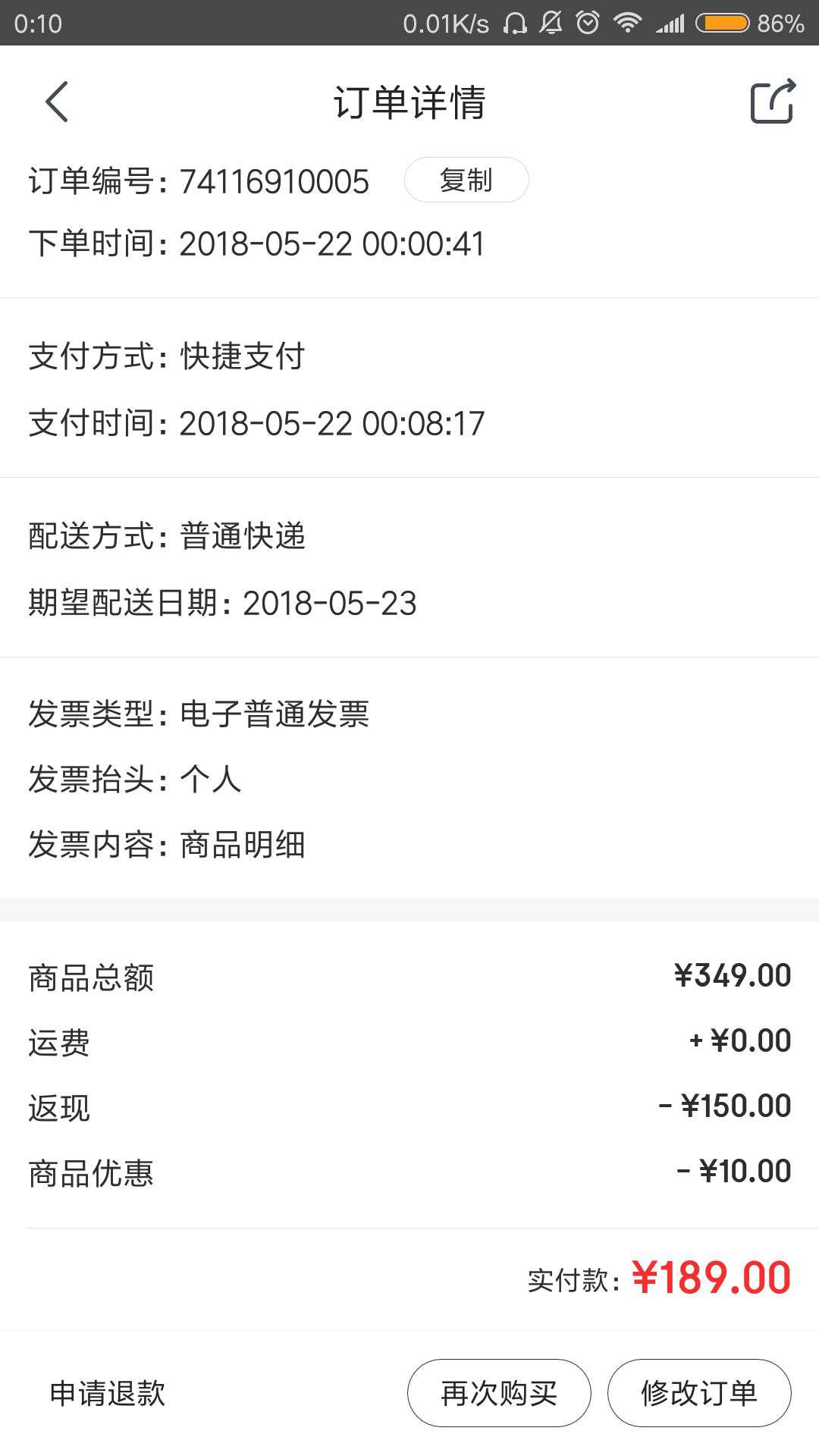Tap the 返现 -¥150.00 row
819x1456 pixels.
409,1106
